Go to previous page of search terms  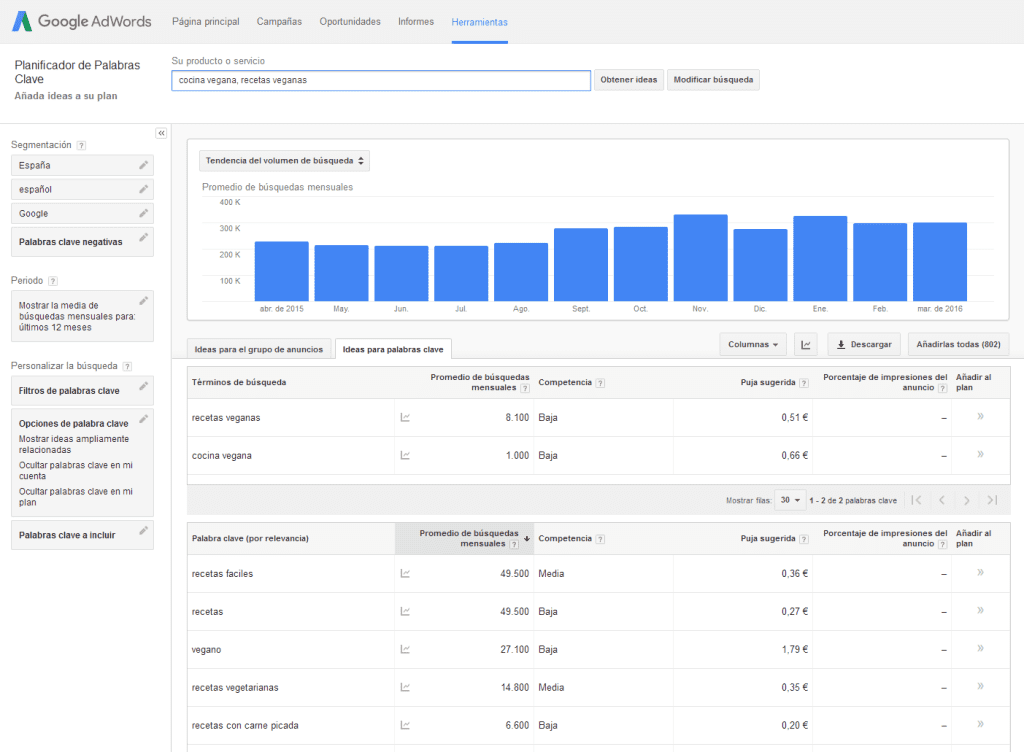click(x=942, y=500)
